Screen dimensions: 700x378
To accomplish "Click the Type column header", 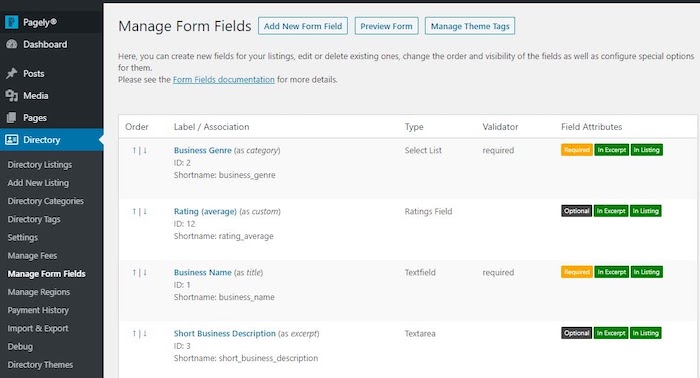I will (x=414, y=127).
